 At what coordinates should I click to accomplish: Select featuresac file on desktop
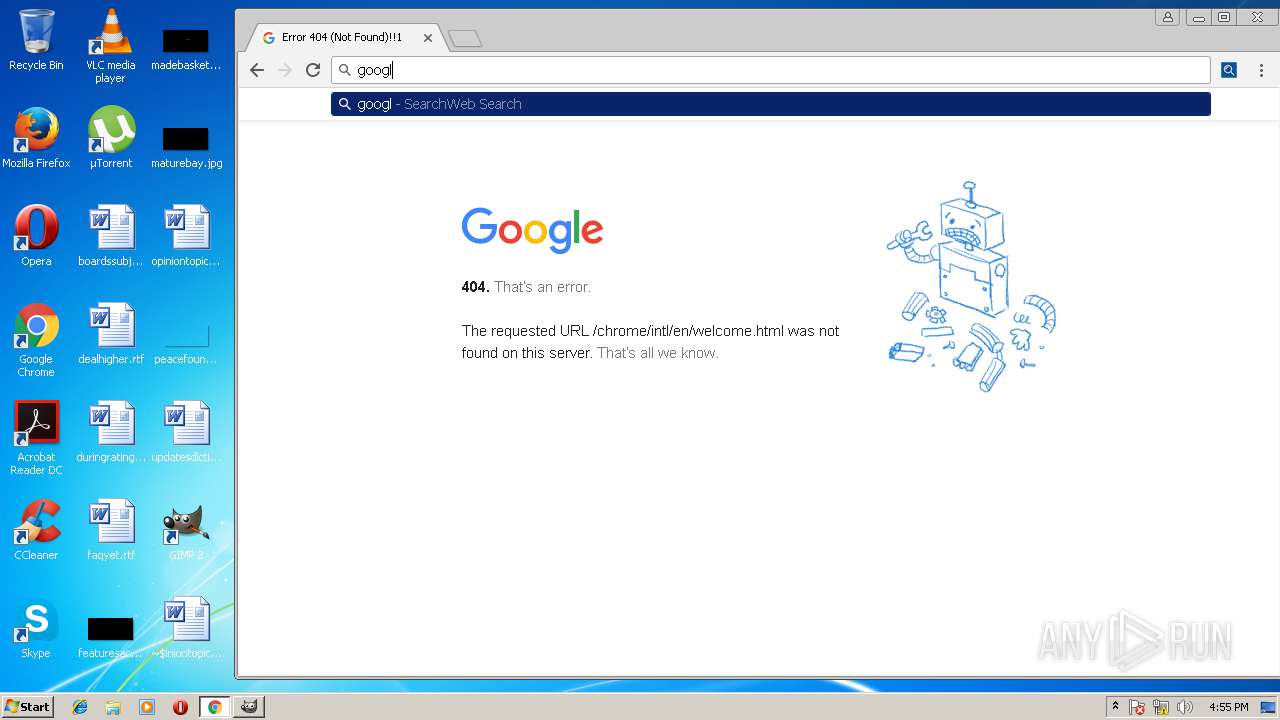pyautogui.click(x=111, y=636)
